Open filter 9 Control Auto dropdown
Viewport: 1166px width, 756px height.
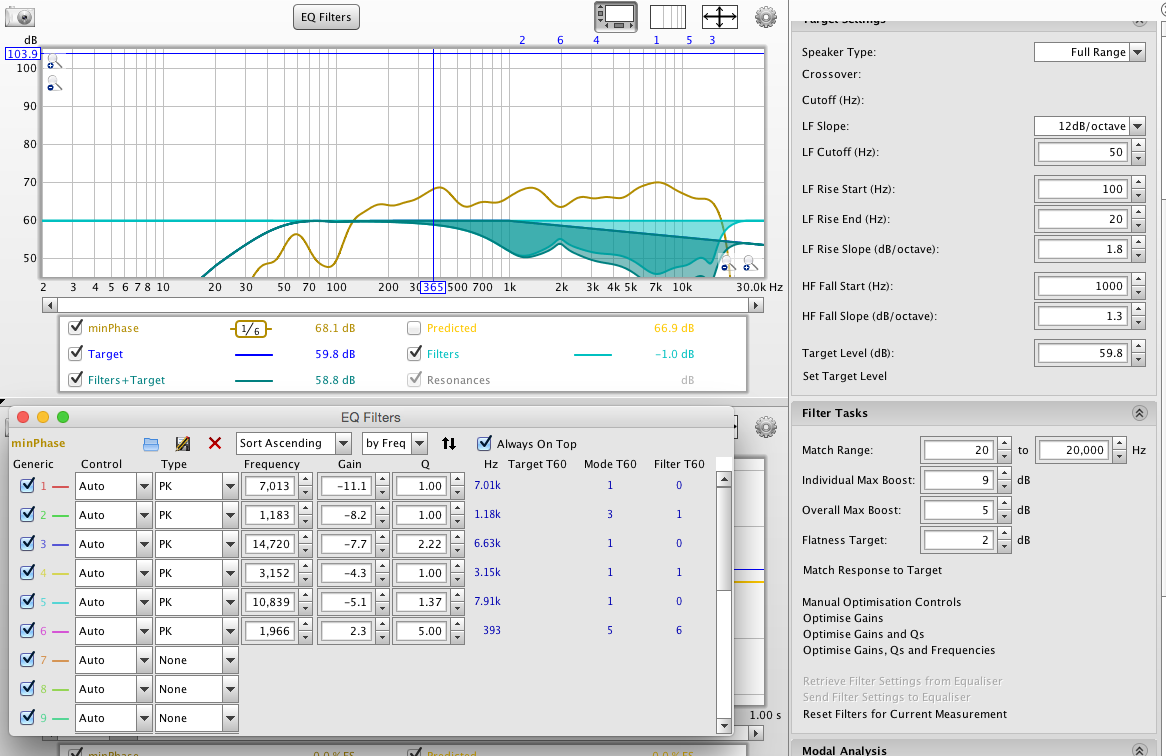click(114, 718)
